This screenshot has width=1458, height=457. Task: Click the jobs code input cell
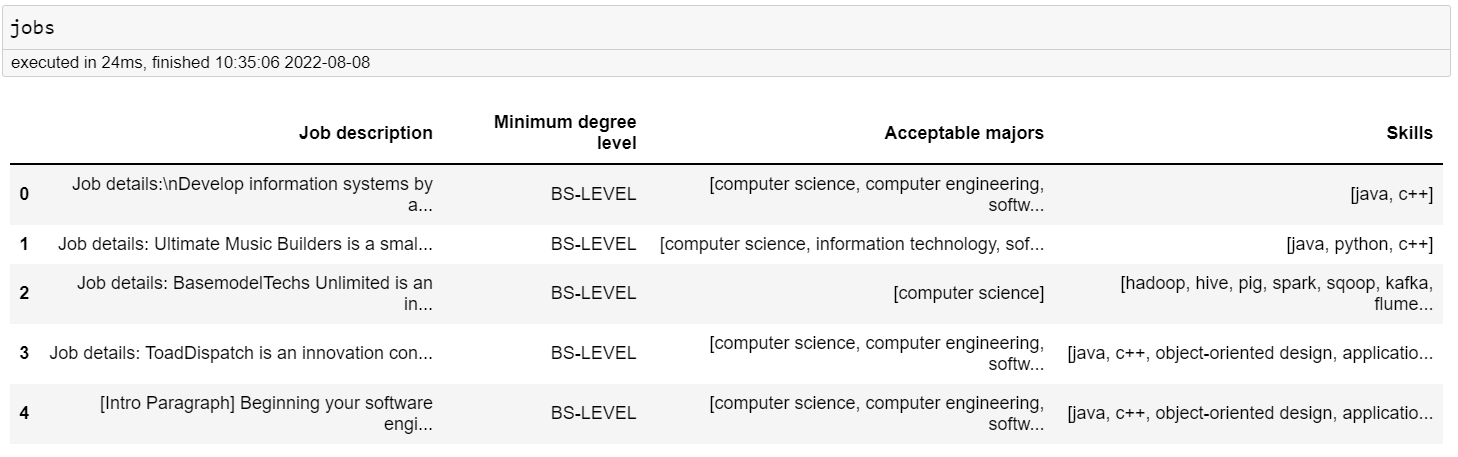(x=728, y=28)
